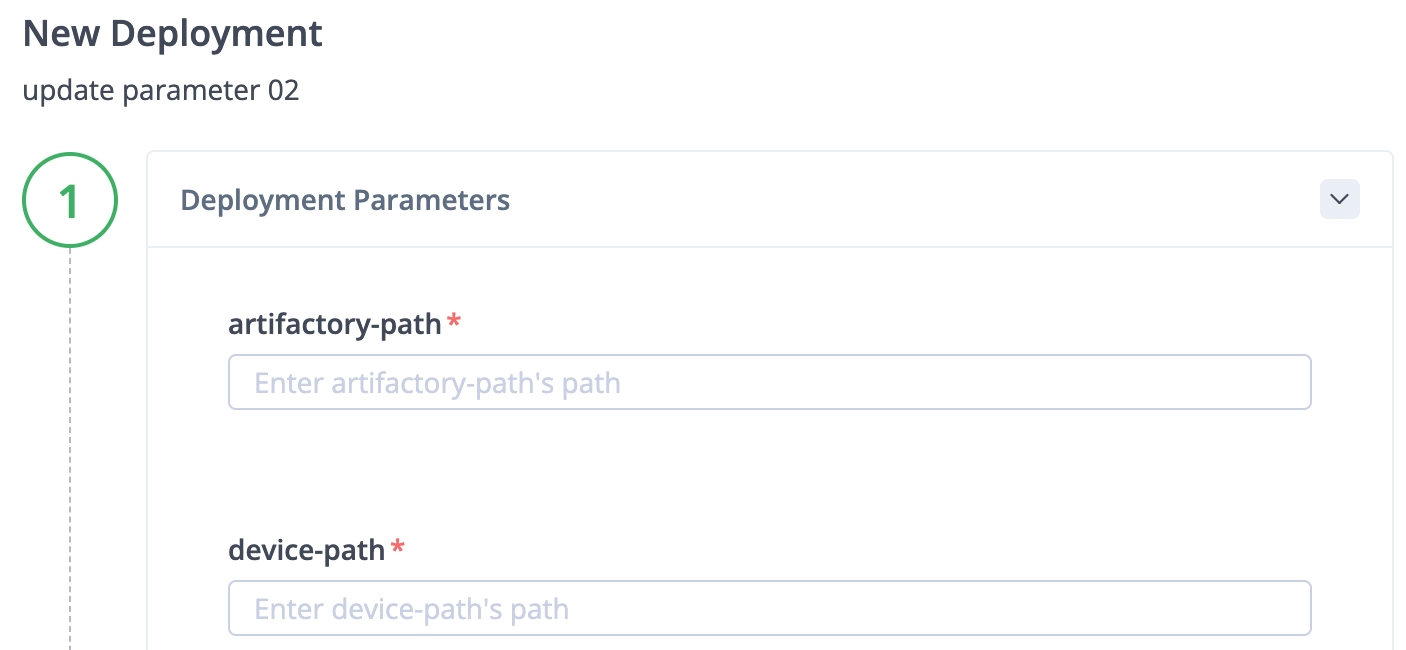Viewport: 1406px width, 650px height.
Task: Click the New Deployment page heading
Action: tap(172, 34)
